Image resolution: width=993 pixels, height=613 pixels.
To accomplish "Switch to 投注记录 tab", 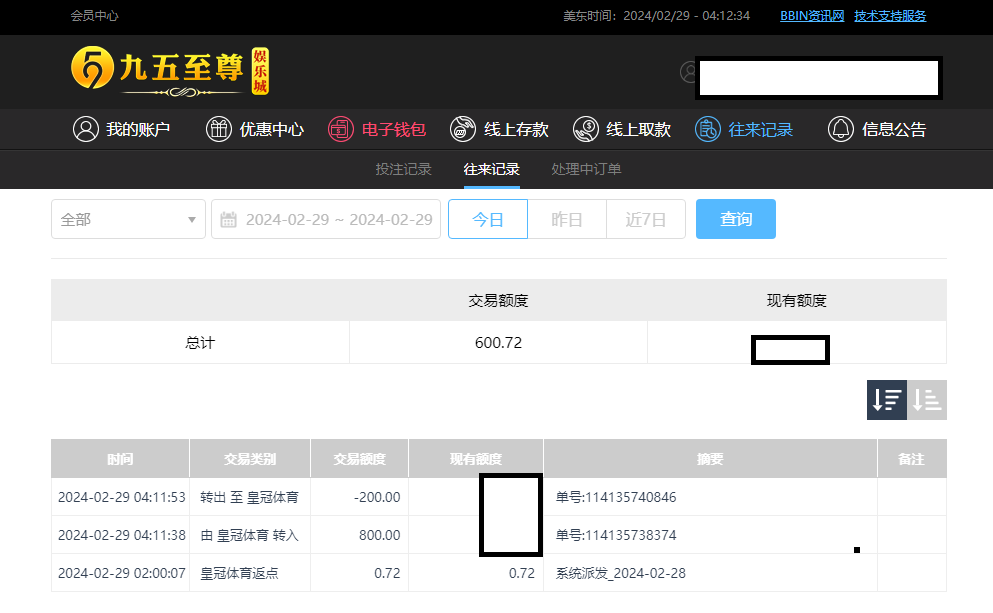I will tap(403, 169).
